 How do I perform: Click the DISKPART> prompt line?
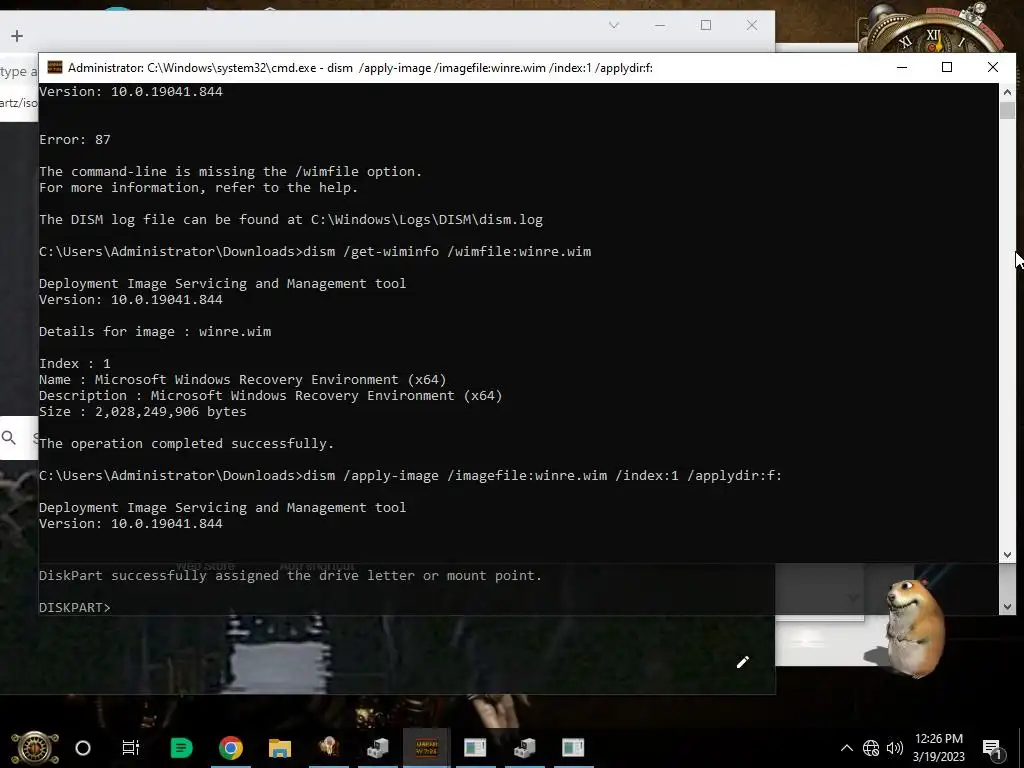click(x=75, y=607)
